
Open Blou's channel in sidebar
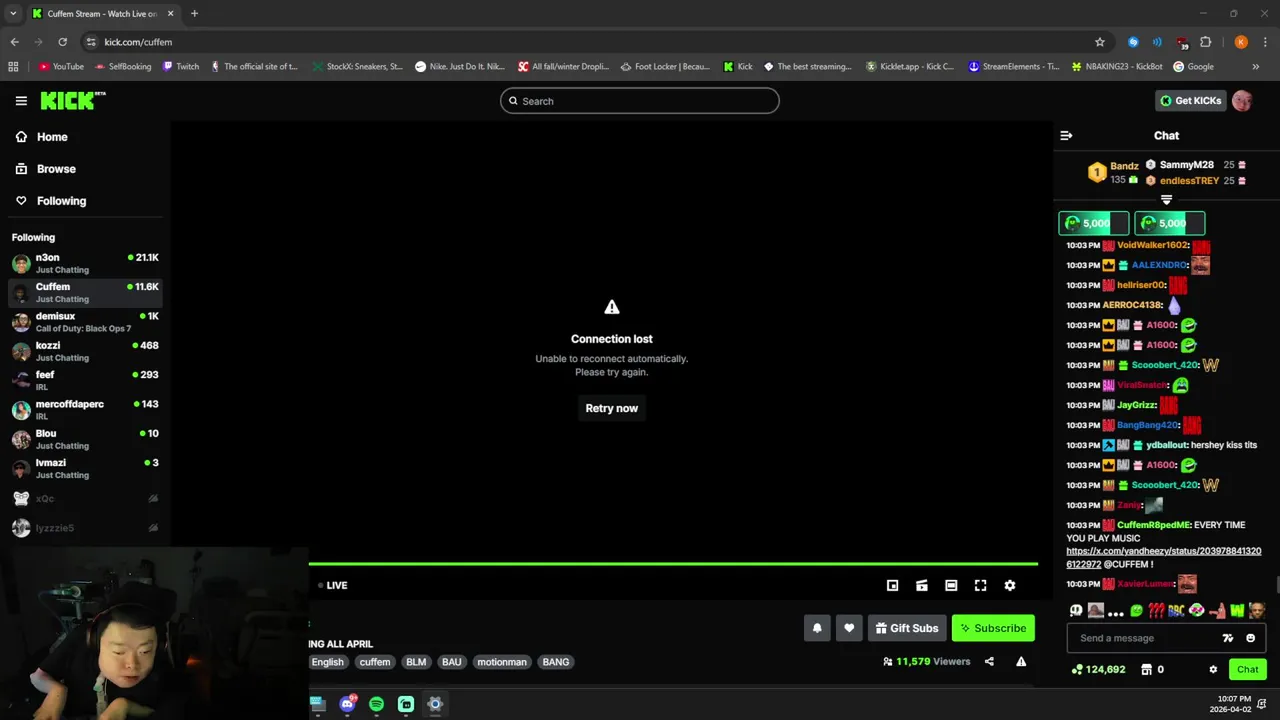point(85,439)
